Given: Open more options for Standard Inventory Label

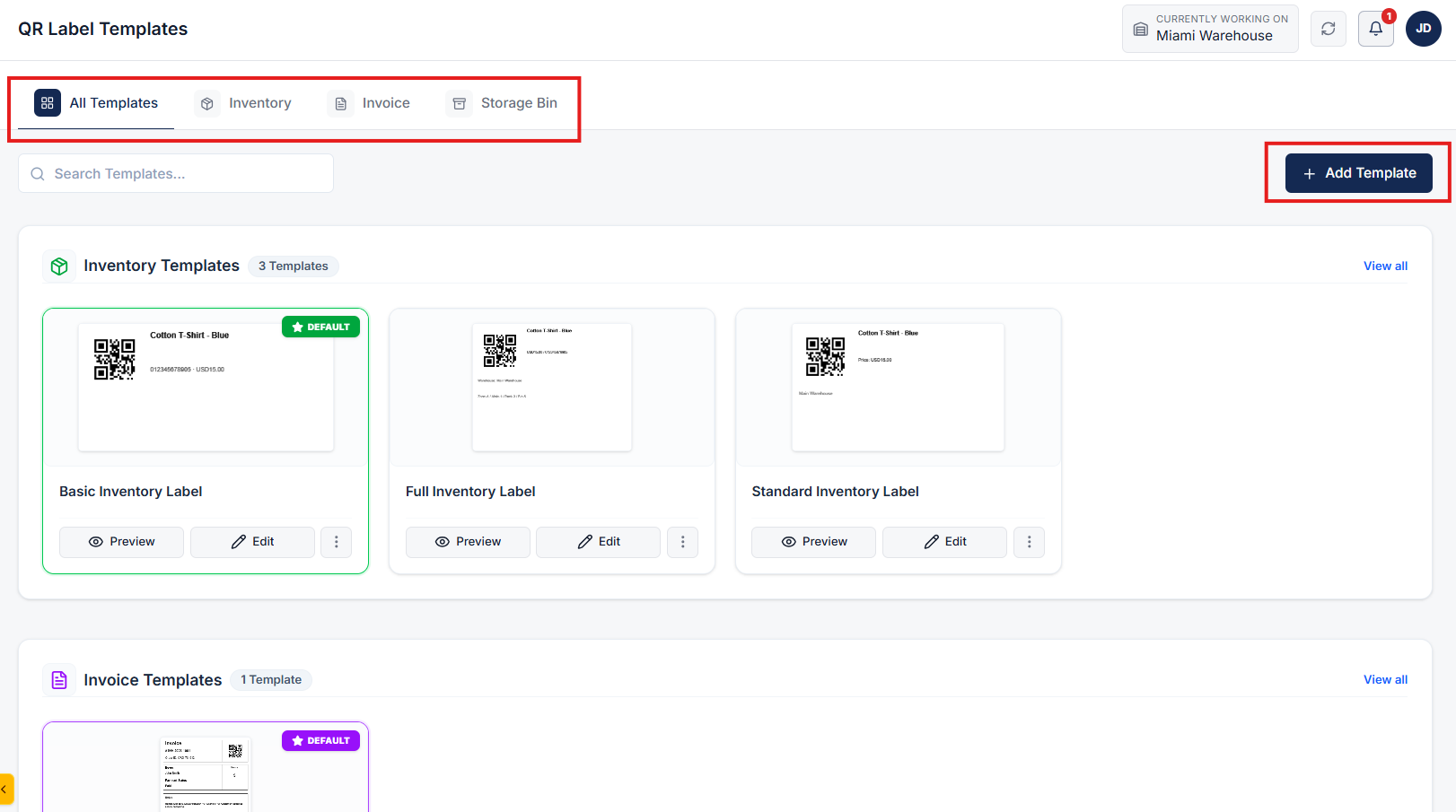Looking at the screenshot, I should [1030, 542].
